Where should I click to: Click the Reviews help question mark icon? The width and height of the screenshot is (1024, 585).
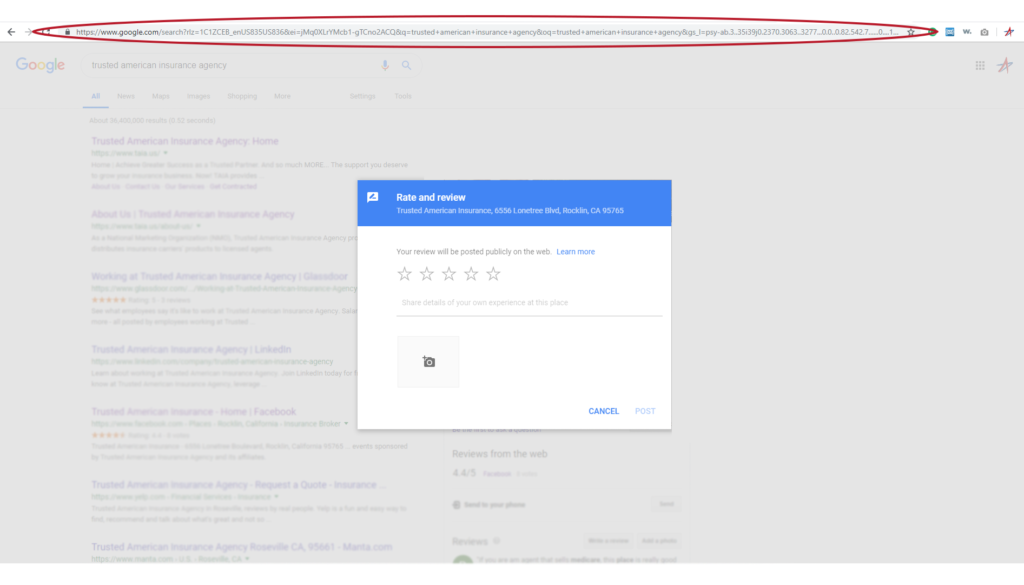tap(496, 541)
